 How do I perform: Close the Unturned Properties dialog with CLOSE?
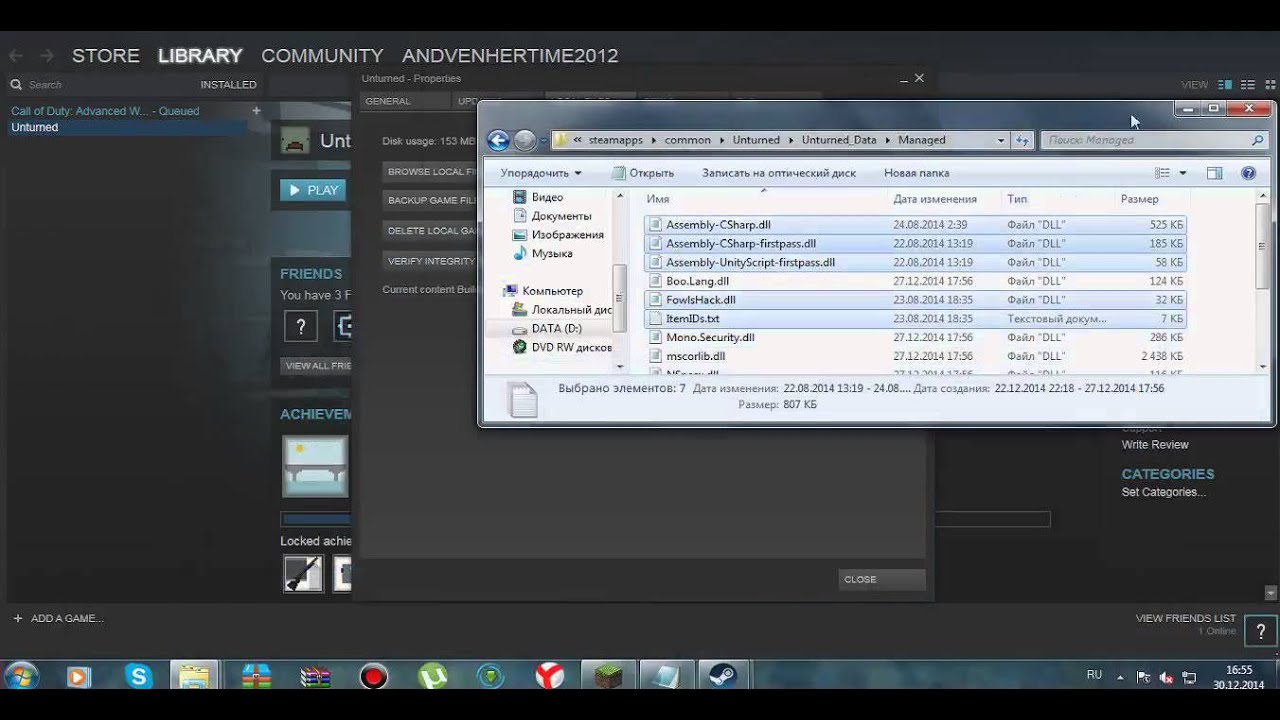tap(882, 579)
